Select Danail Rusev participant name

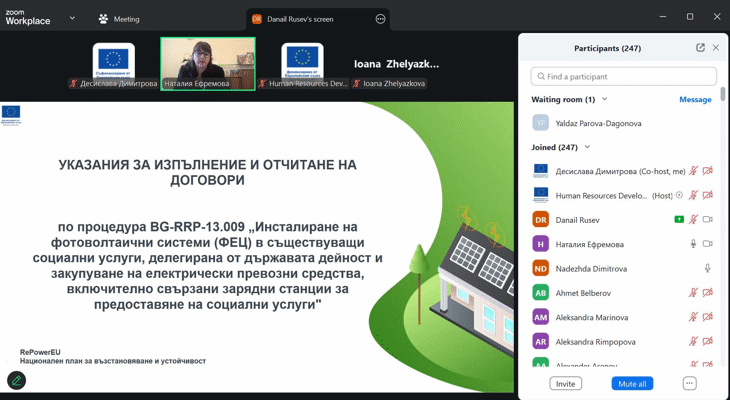[x=577, y=220]
